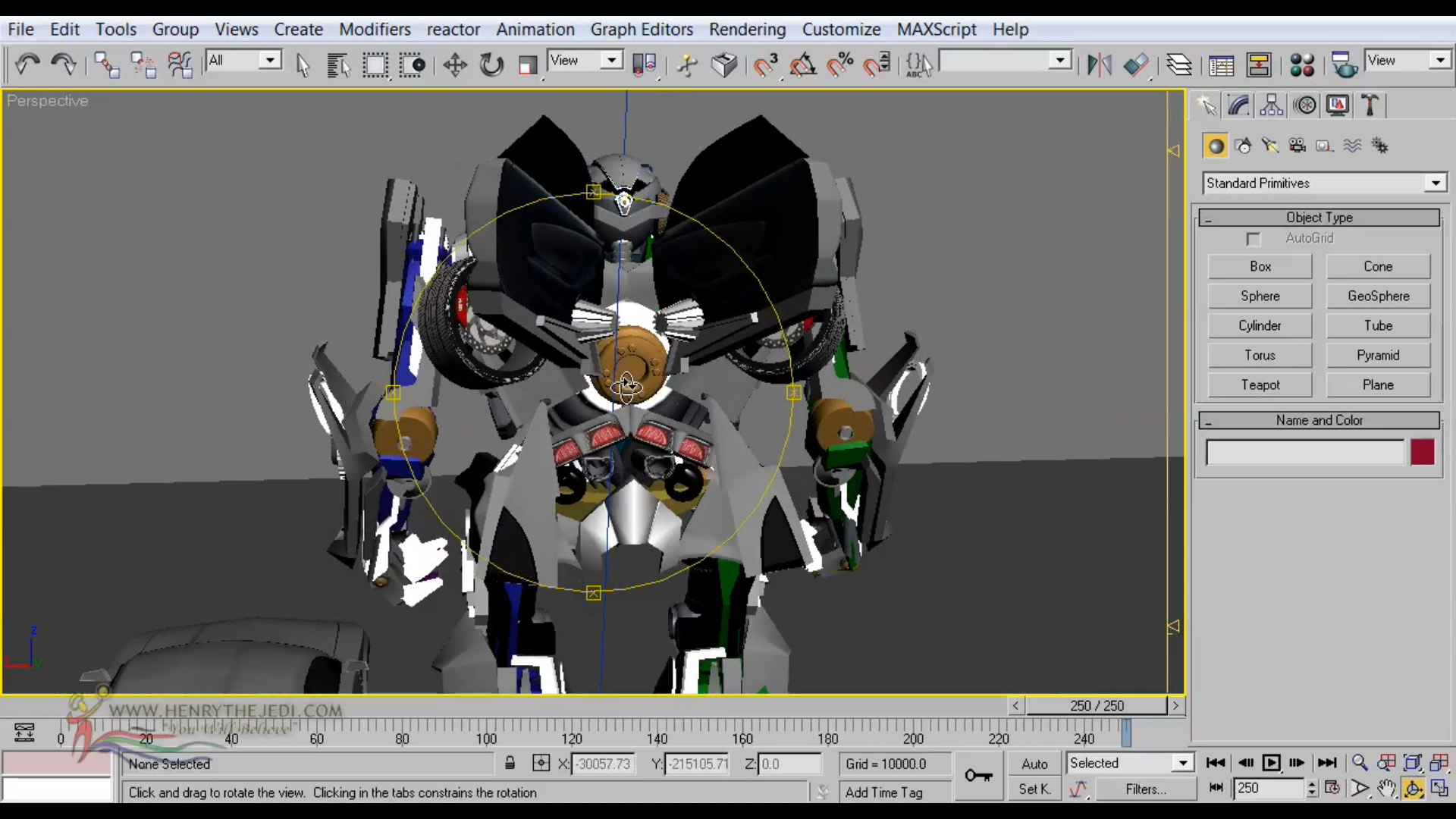Click the Align tool icon
The image size is (1456, 819).
[x=1136, y=65]
